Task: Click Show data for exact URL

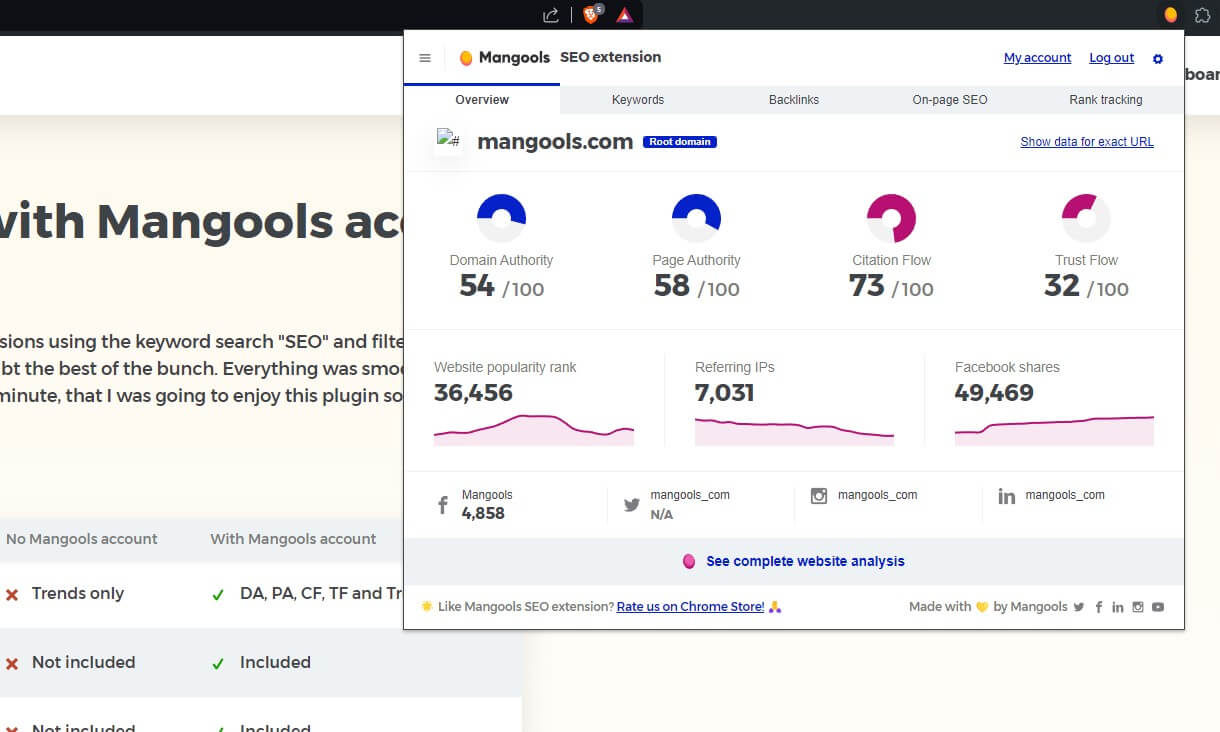Action: pos(1087,142)
